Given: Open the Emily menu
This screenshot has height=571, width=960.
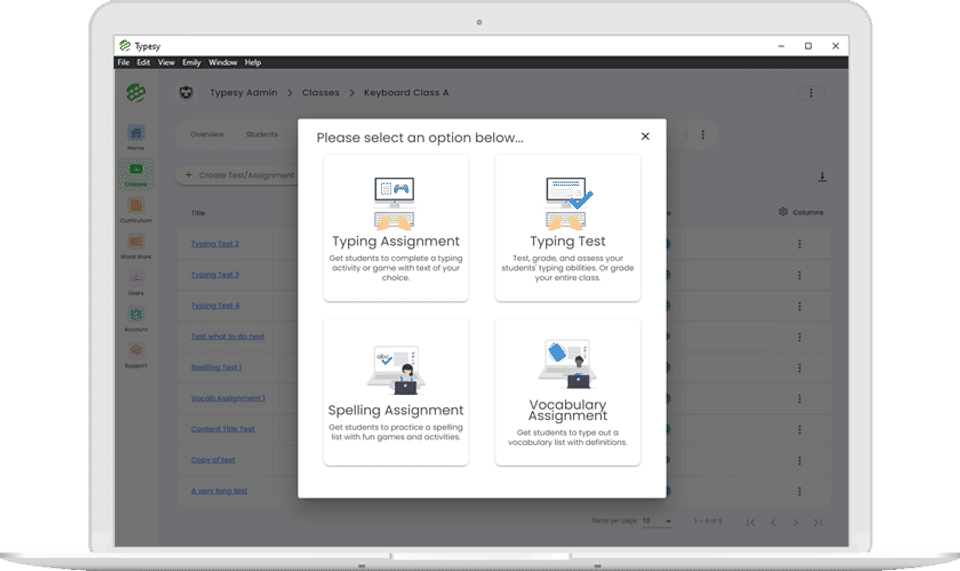Looking at the screenshot, I should click(191, 62).
